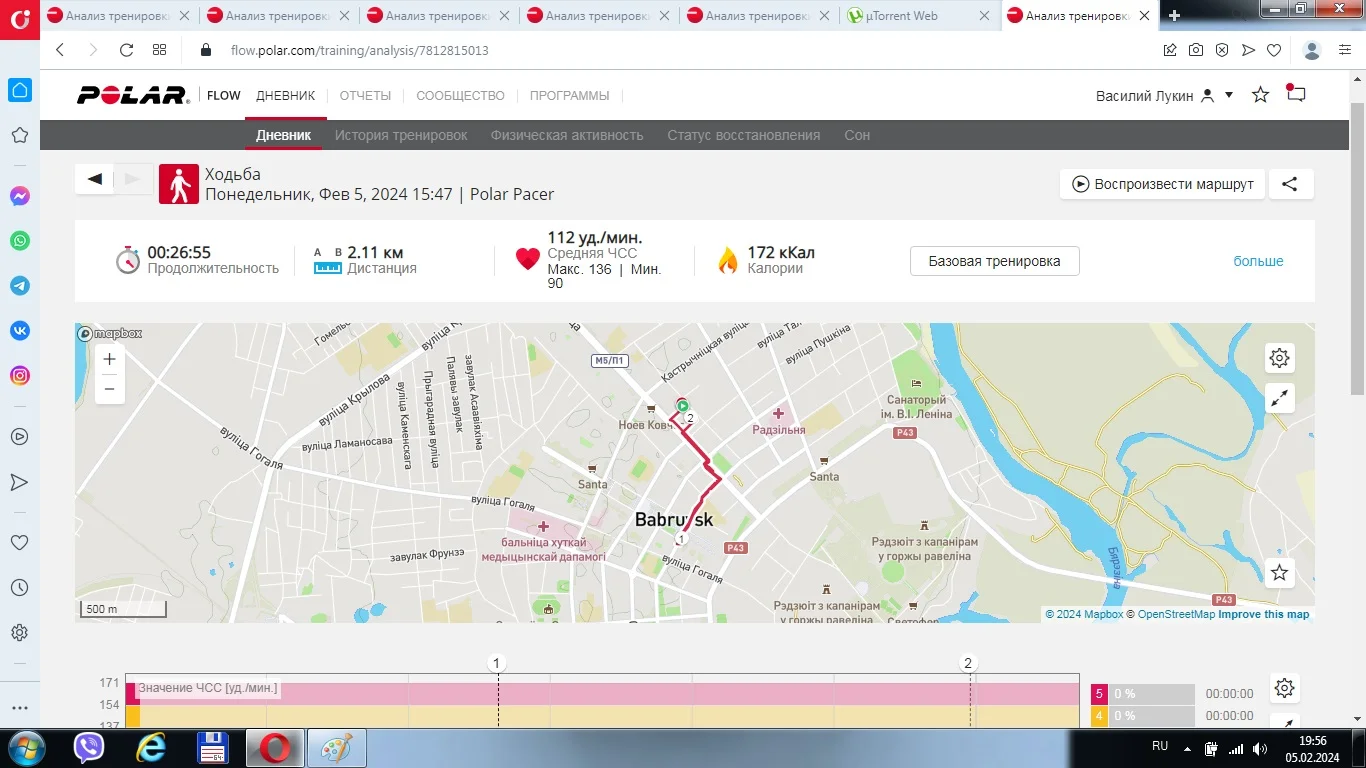Open Settings gear in Opera sidebar
1366x768 pixels.
(x=19, y=633)
